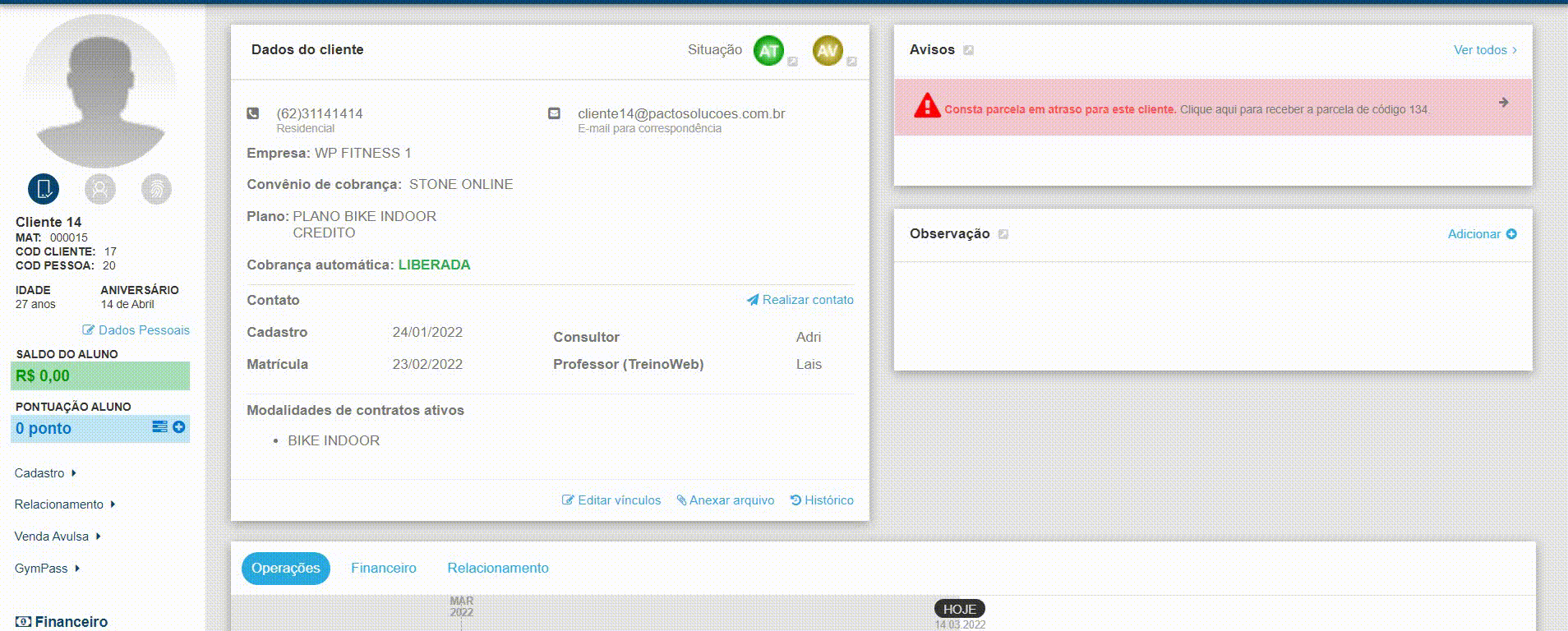The height and width of the screenshot is (631, 1568).
Task: Click the external link icon beside Avisos
Action: tap(969, 50)
